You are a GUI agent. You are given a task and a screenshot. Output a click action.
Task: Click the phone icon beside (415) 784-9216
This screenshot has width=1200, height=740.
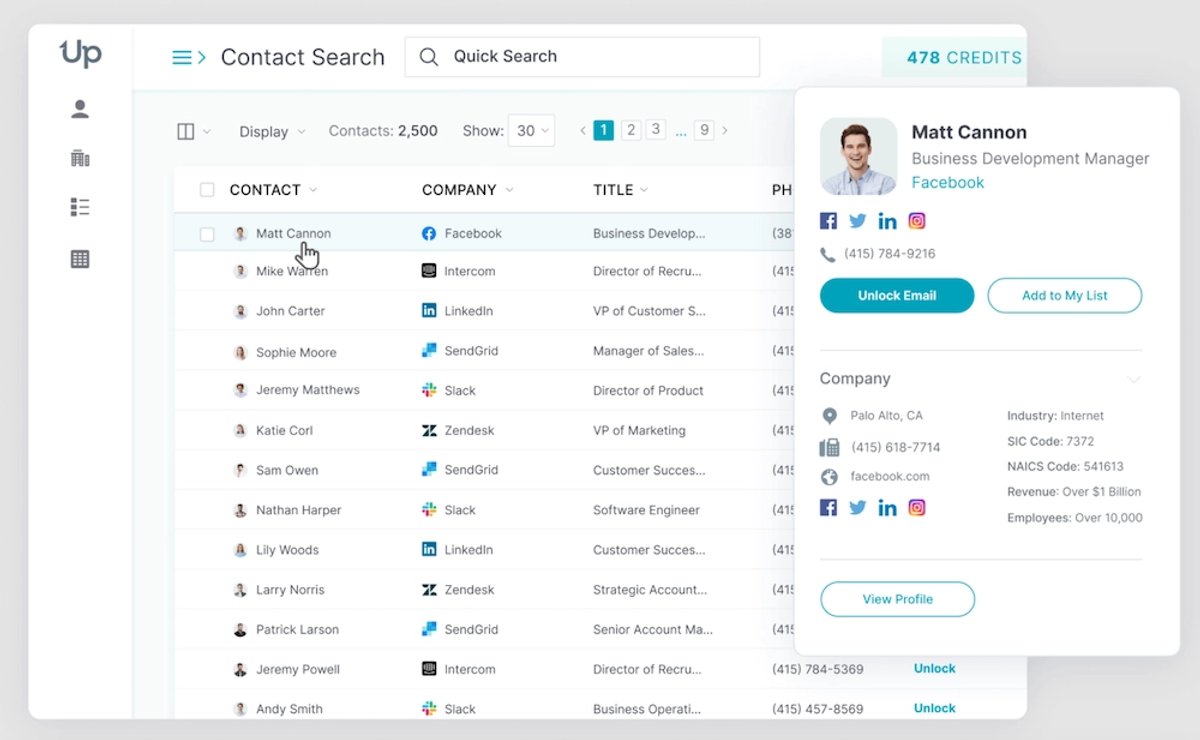click(x=827, y=255)
